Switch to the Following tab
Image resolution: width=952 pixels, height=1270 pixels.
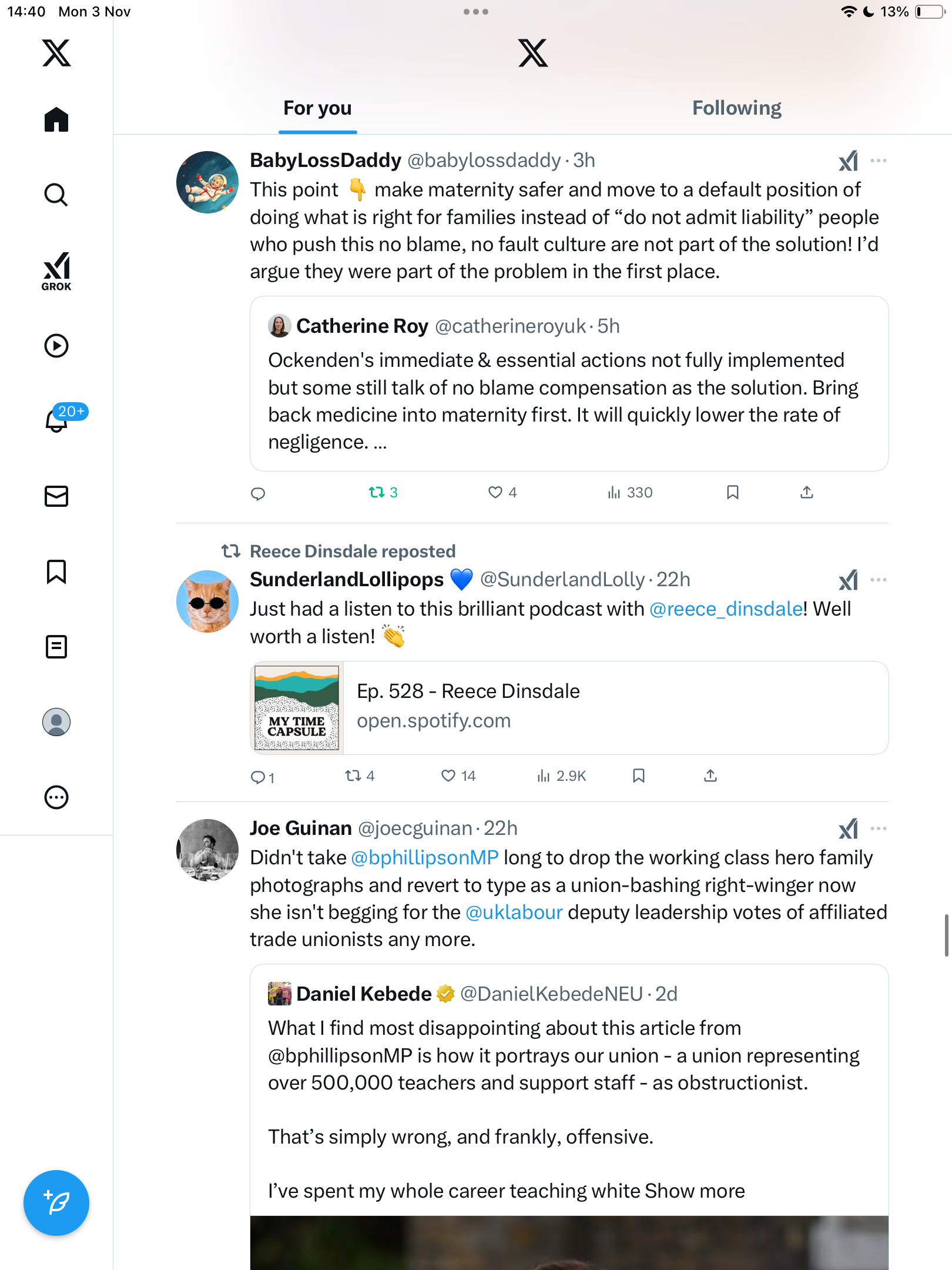tap(736, 108)
